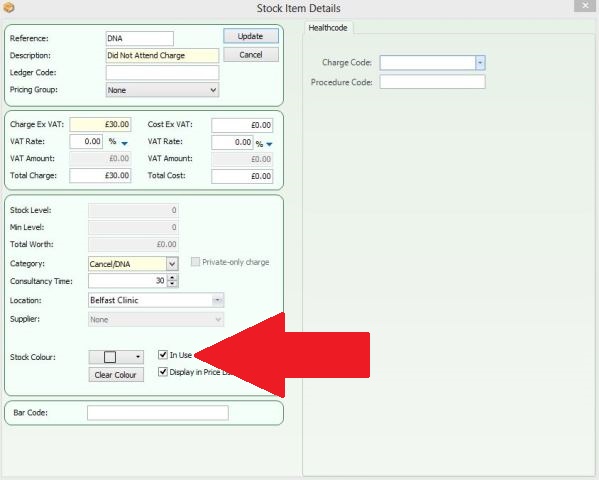Tick the Private-only charge checkbox
Viewport: 599px width, 480px height.
(195, 262)
